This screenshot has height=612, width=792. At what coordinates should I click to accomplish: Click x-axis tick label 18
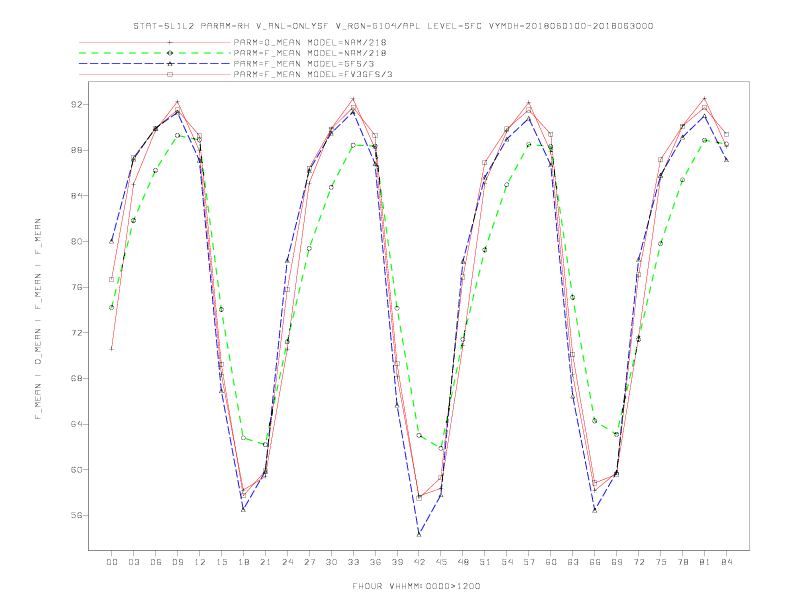[x=243, y=562]
